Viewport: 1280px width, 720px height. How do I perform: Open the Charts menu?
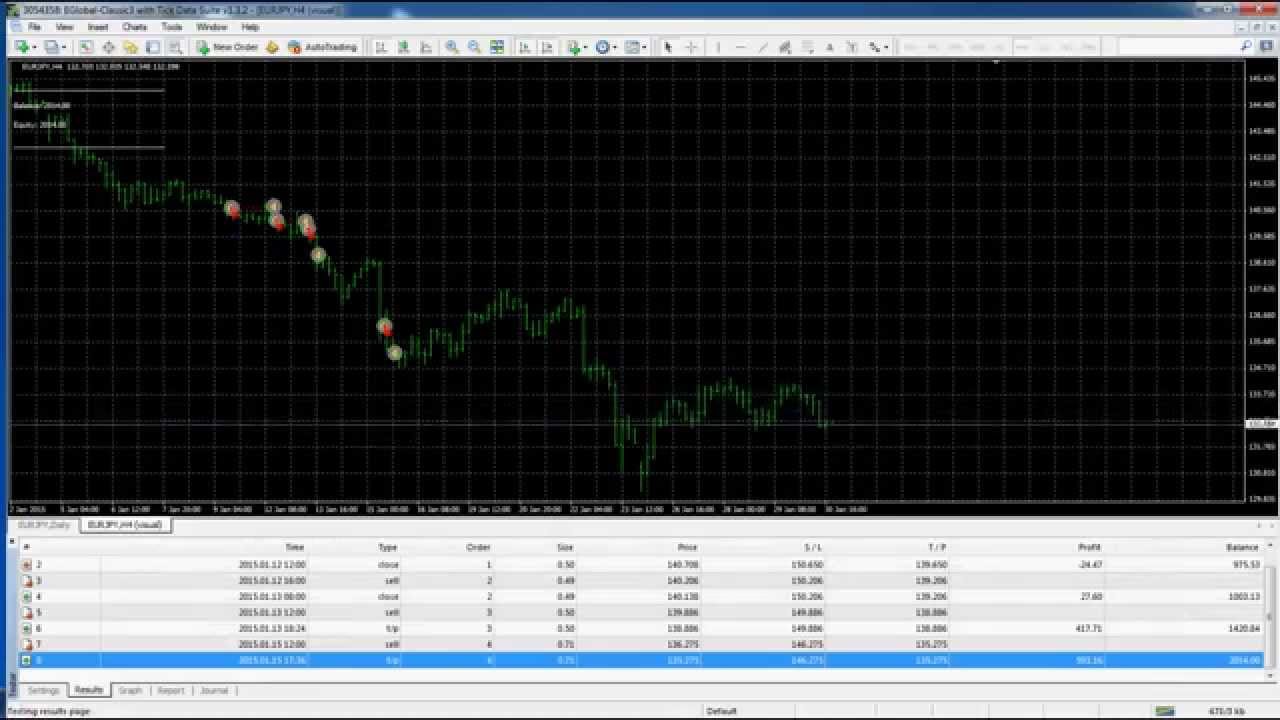click(x=134, y=27)
